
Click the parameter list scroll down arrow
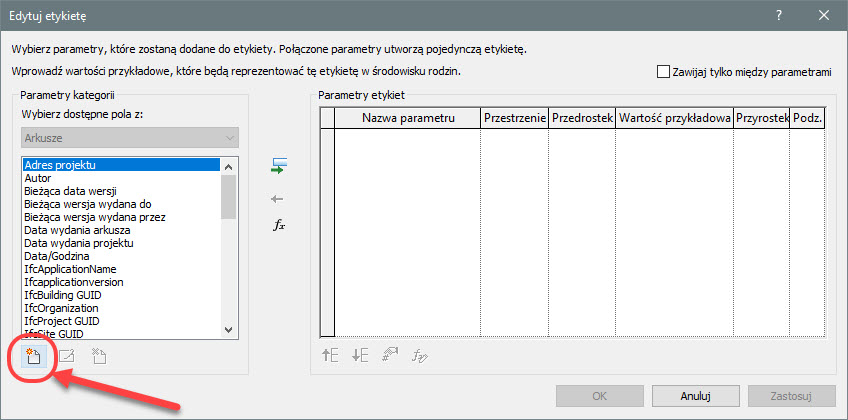coord(228,332)
